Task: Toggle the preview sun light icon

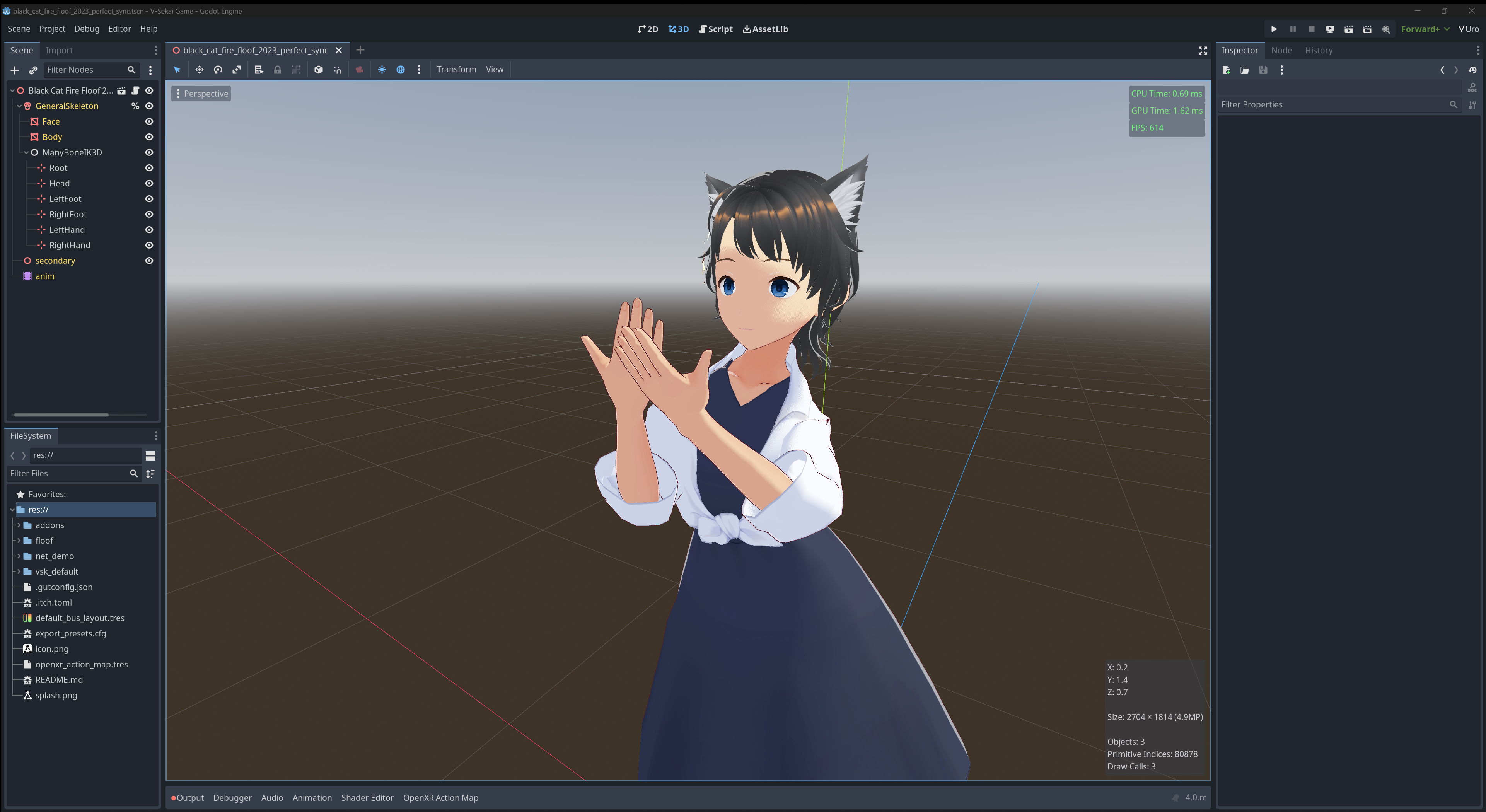Action: 382,70
